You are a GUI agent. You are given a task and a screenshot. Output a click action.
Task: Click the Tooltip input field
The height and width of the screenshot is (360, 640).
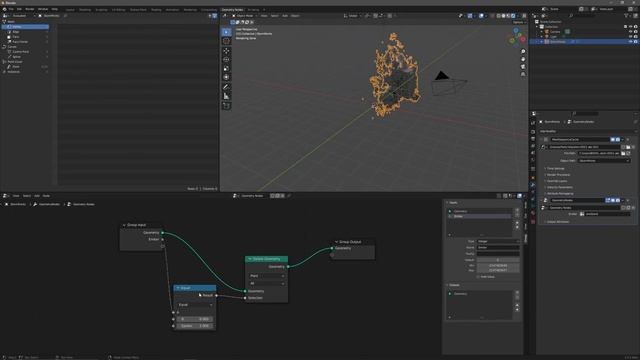point(498,253)
